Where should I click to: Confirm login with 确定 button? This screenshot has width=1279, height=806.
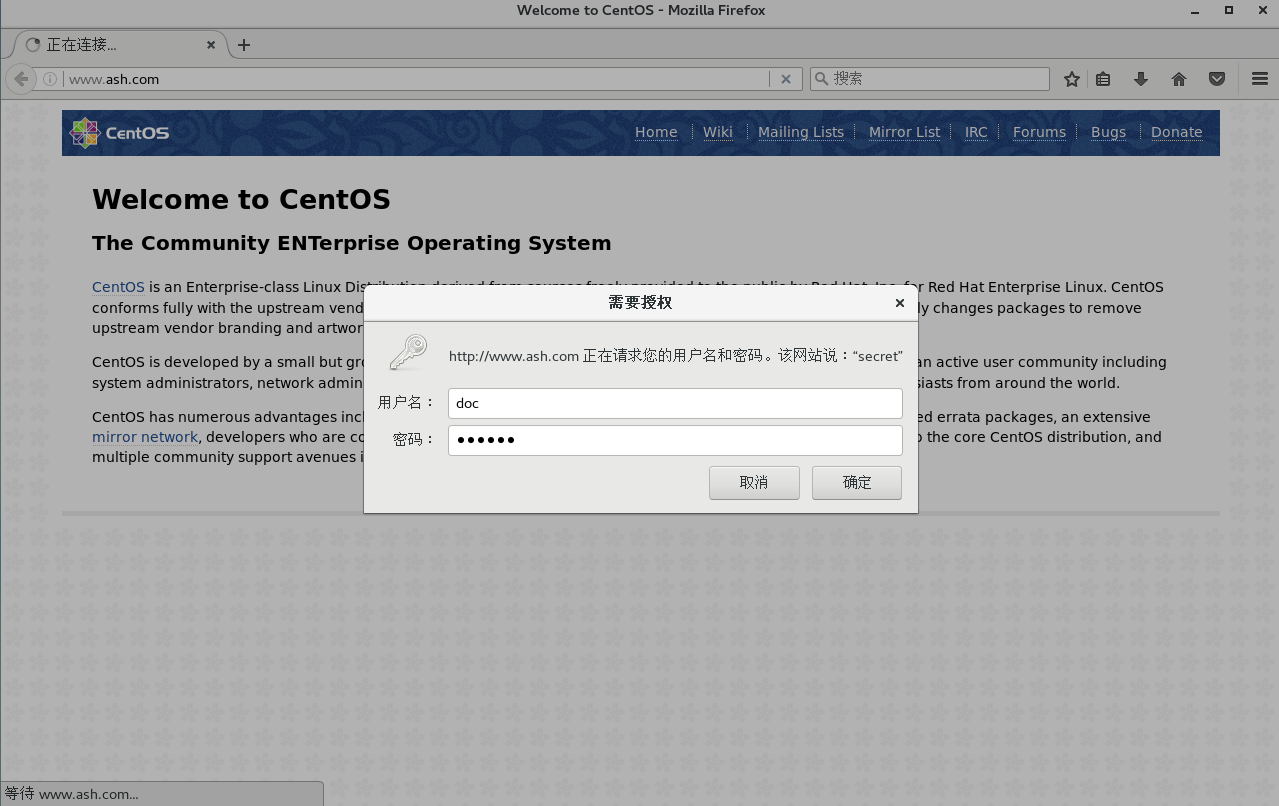coord(857,482)
